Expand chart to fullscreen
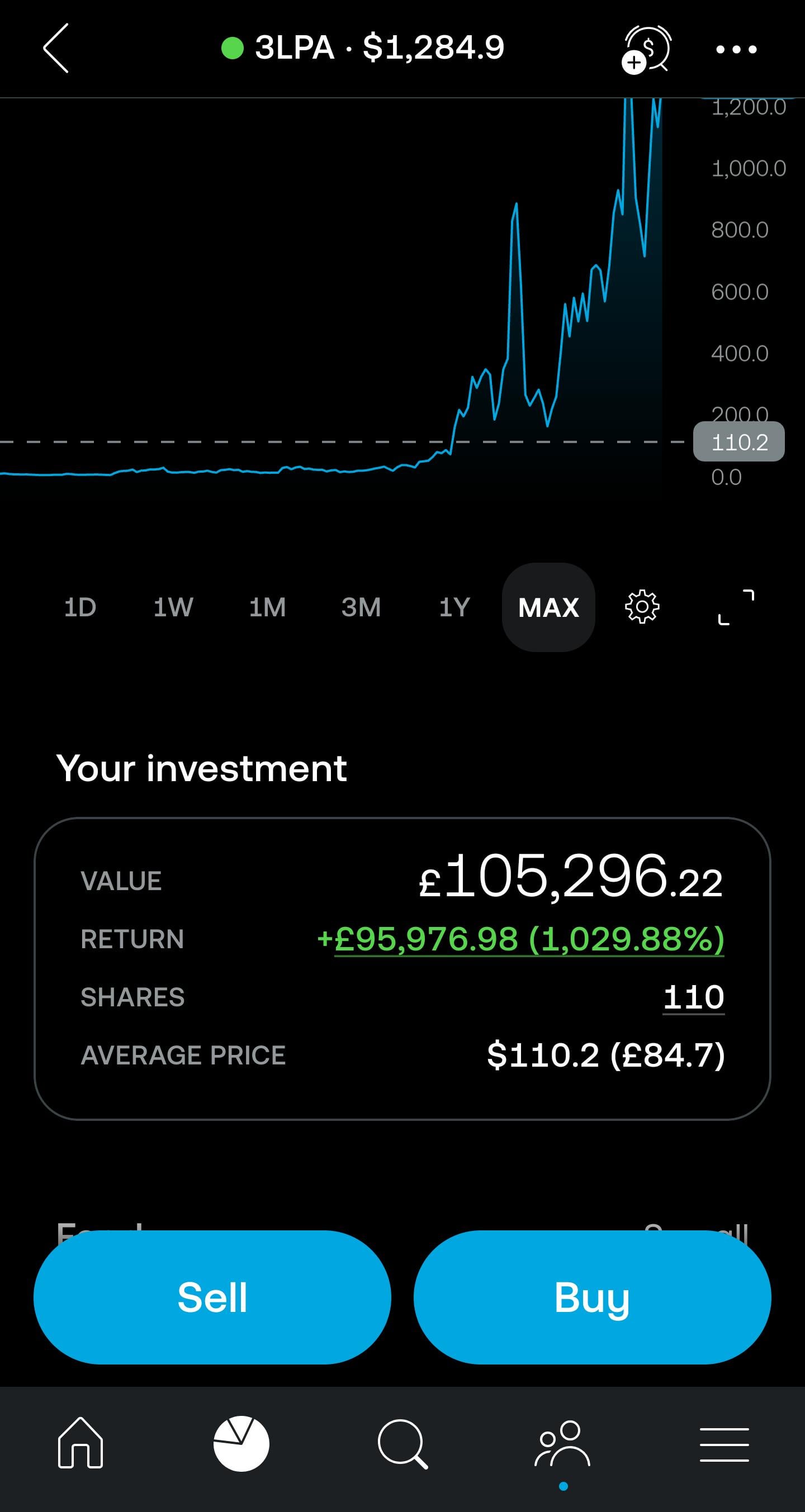805x1512 pixels. [x=736, y=607]
